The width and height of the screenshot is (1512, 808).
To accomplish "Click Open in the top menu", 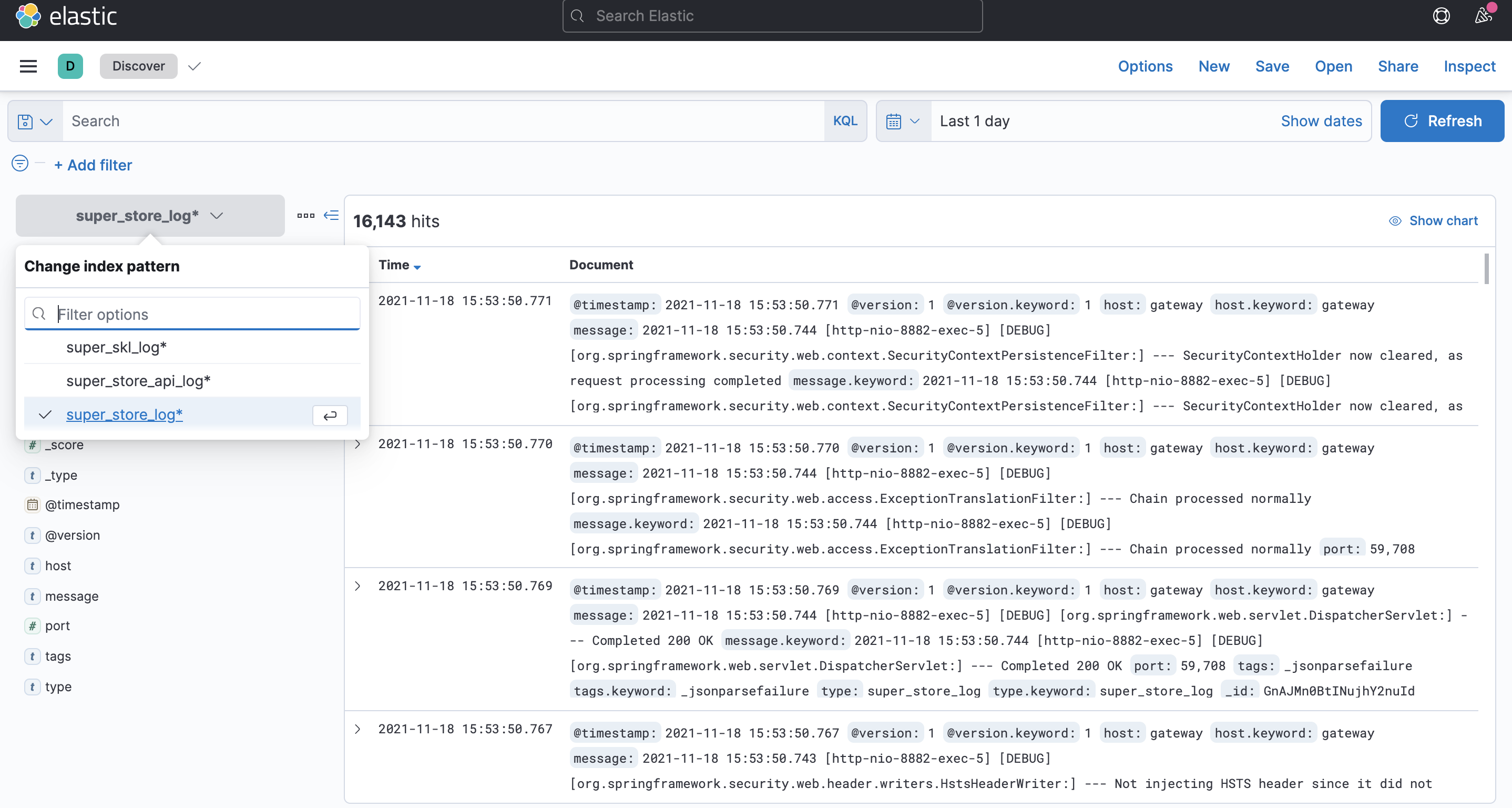I will (1334, 66).
